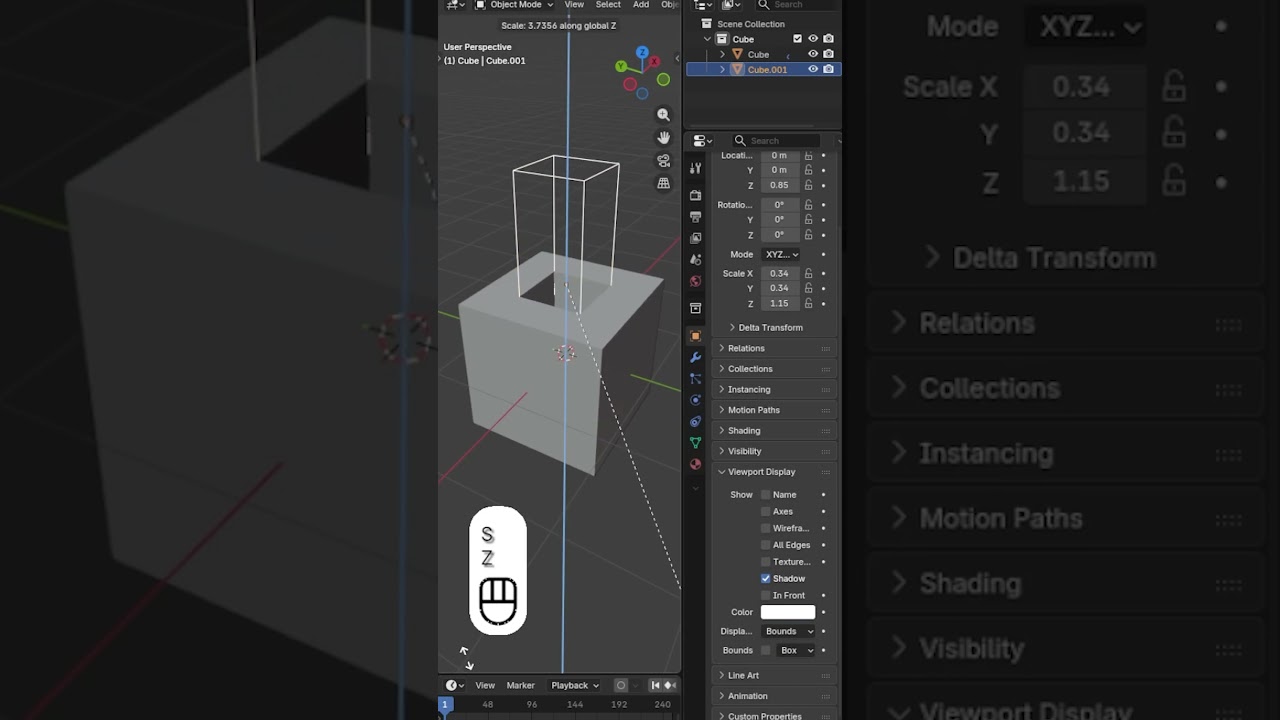
Task: Open the timeline Marker menu
Action: coord(520,685)
